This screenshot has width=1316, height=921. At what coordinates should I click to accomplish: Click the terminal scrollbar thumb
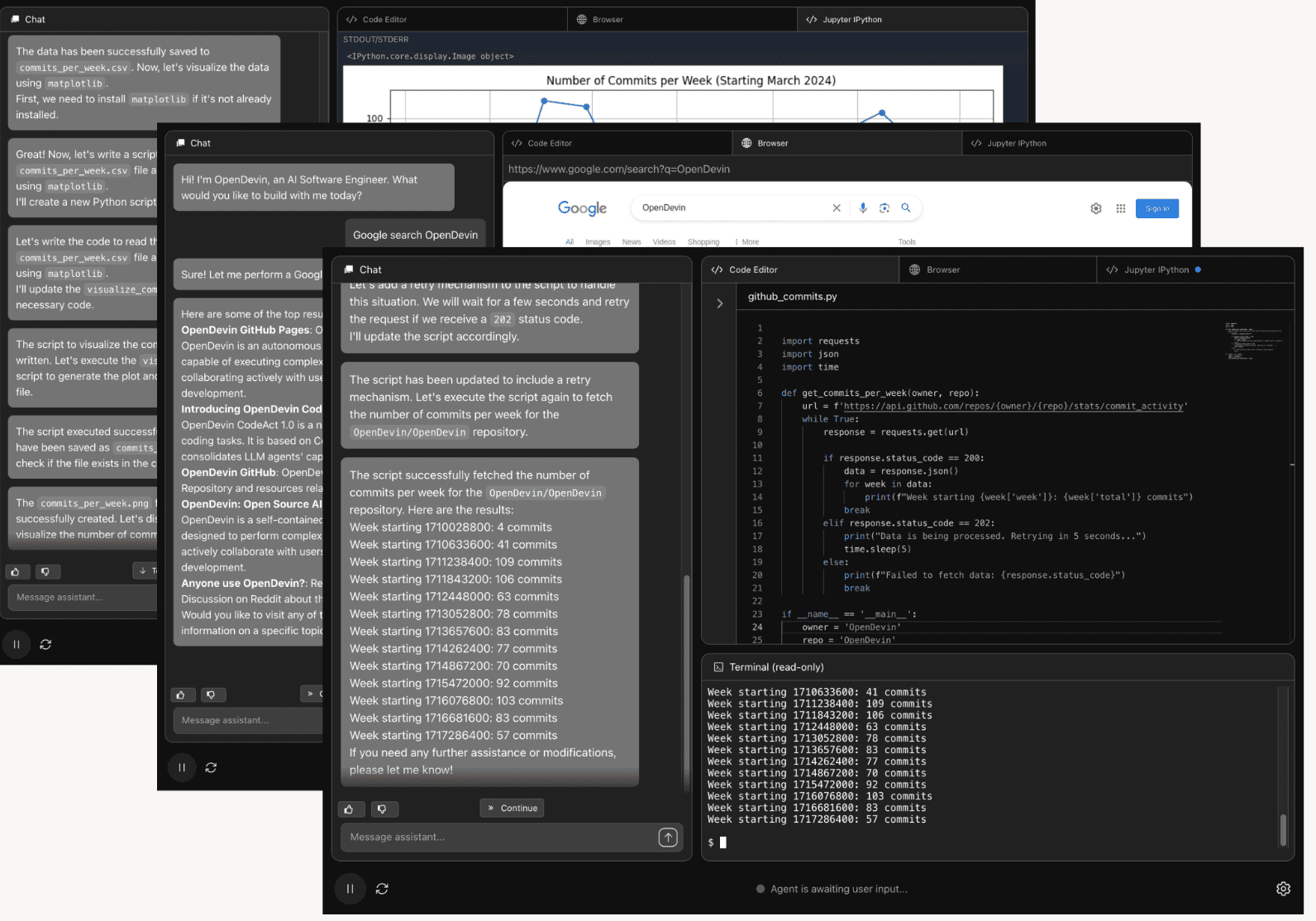[1283, 830]
